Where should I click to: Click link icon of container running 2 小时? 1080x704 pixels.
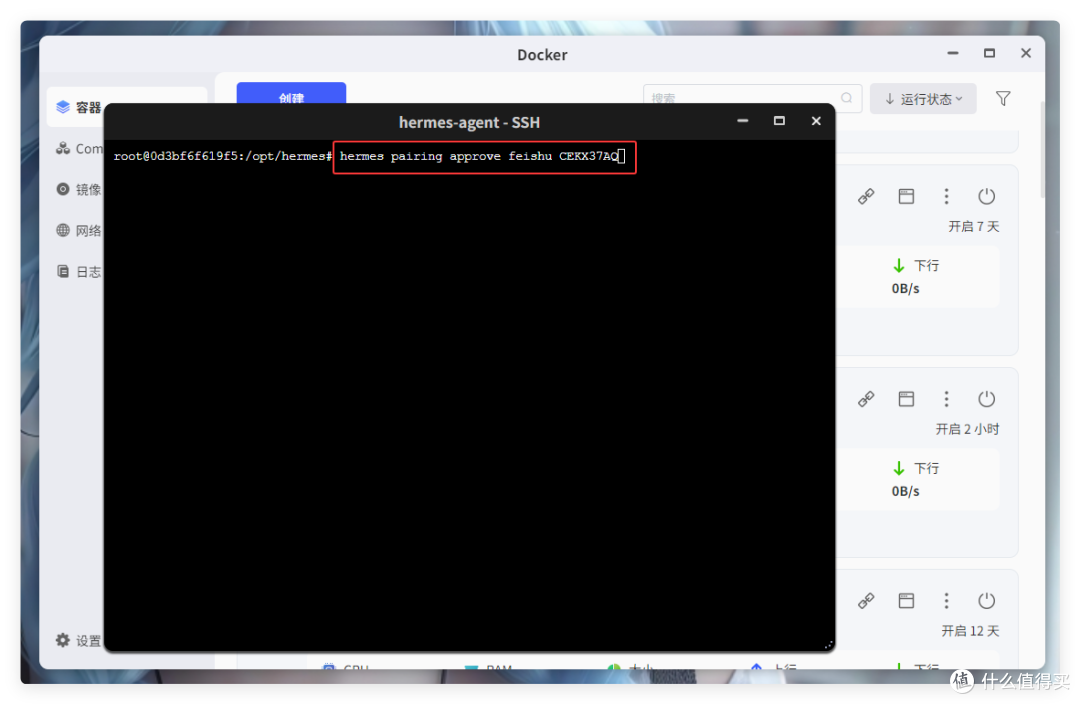[866, 399]
